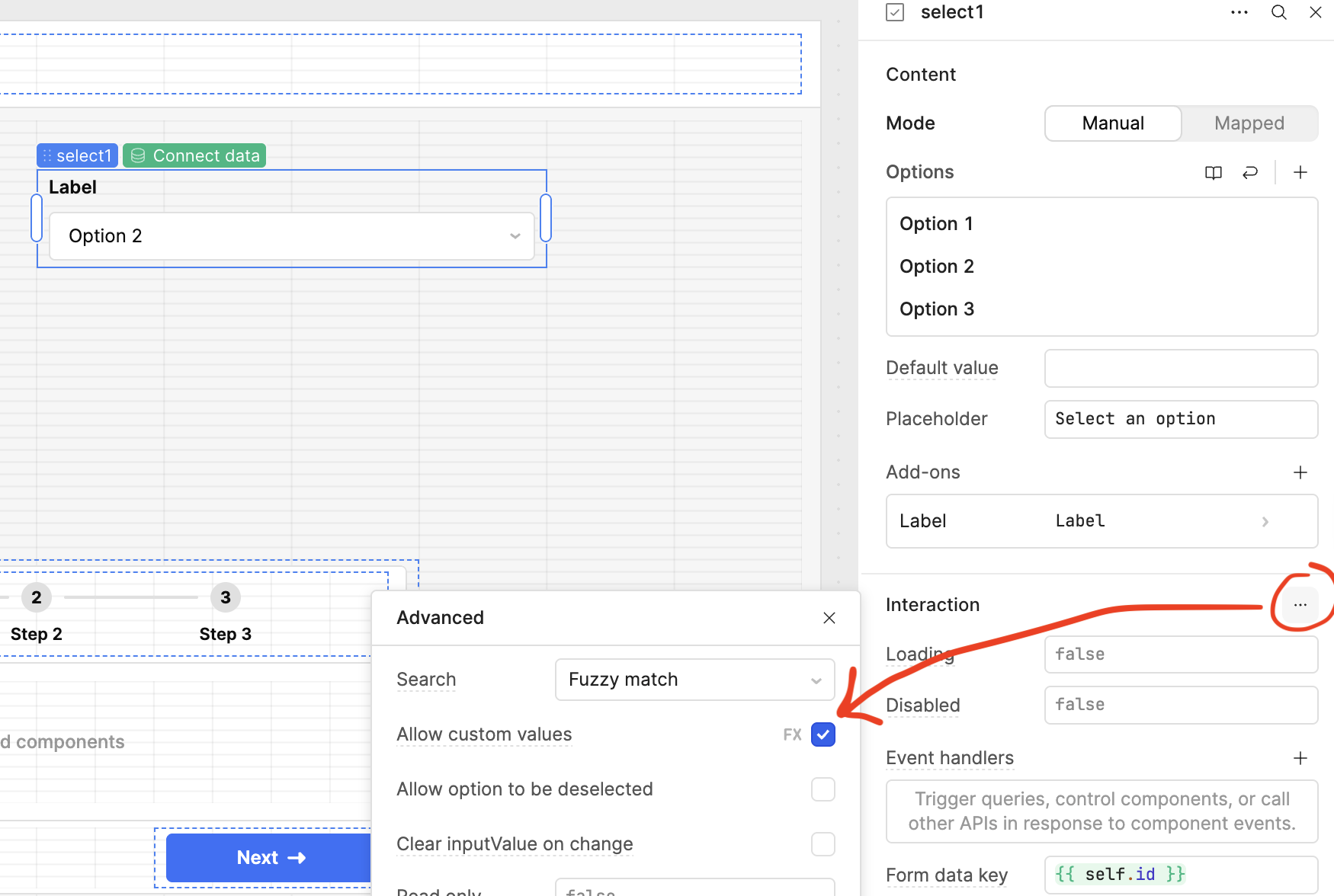Viewport: 1334px width, 896px height.
Task: Open the select1 more options menu
Action: [1239, 12]
